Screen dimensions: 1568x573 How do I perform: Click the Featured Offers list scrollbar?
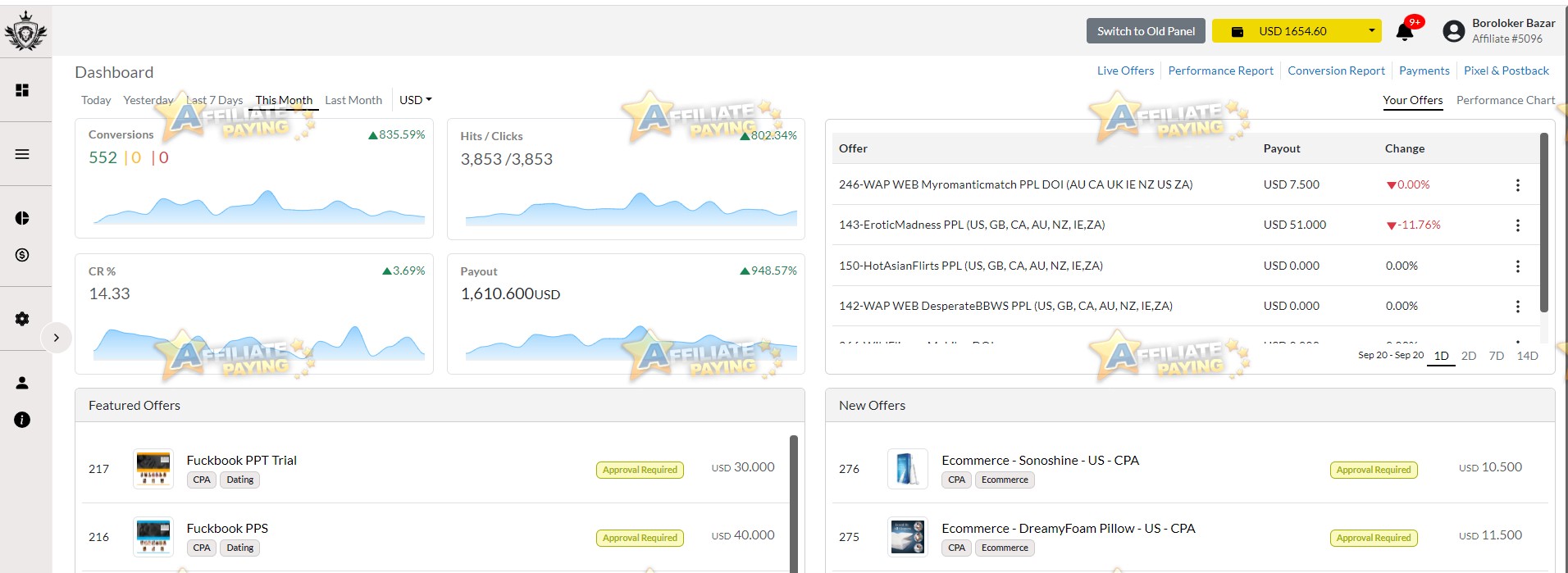pos(793,504)
